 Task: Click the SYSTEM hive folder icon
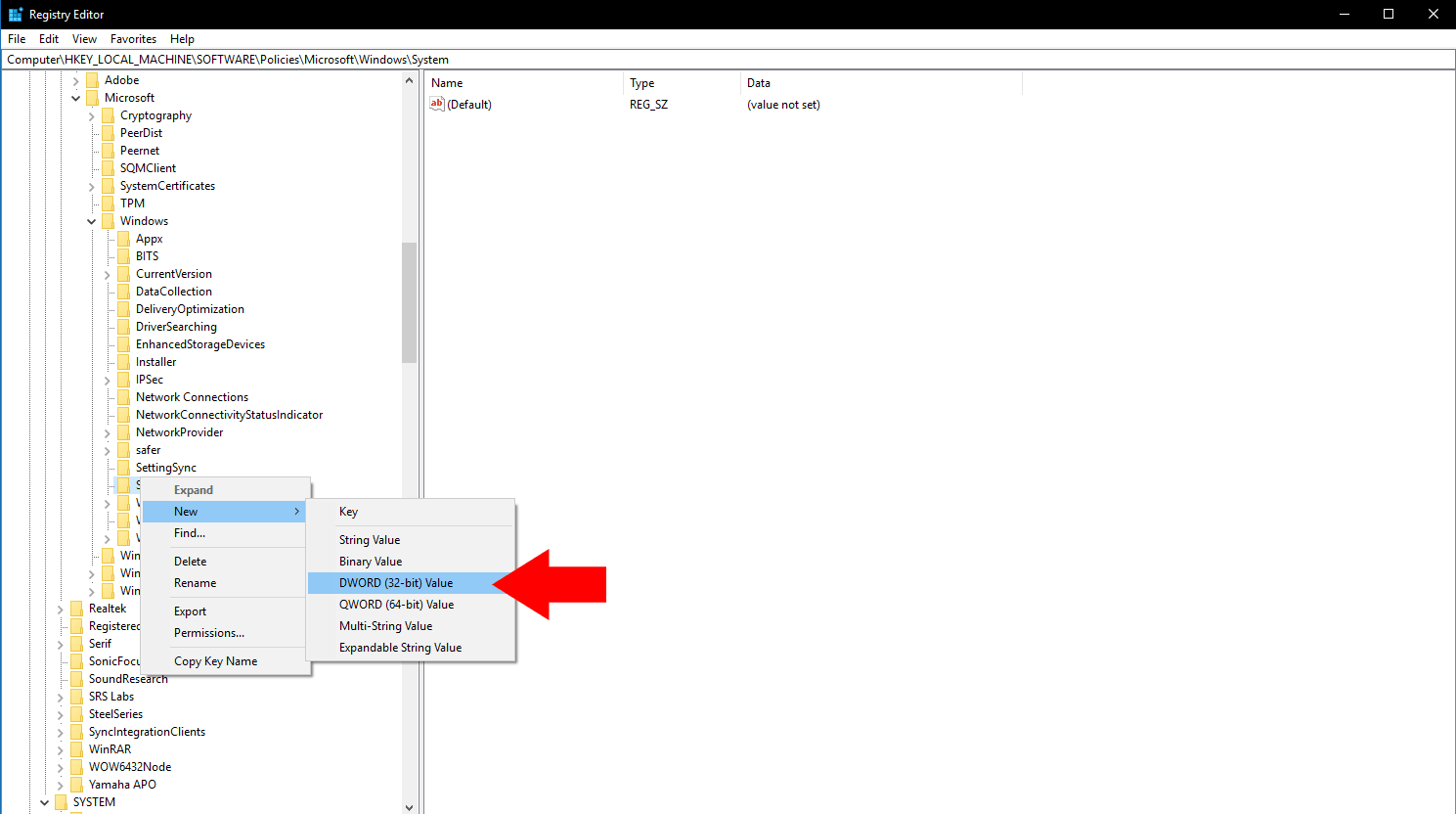(x=62, y=802)
